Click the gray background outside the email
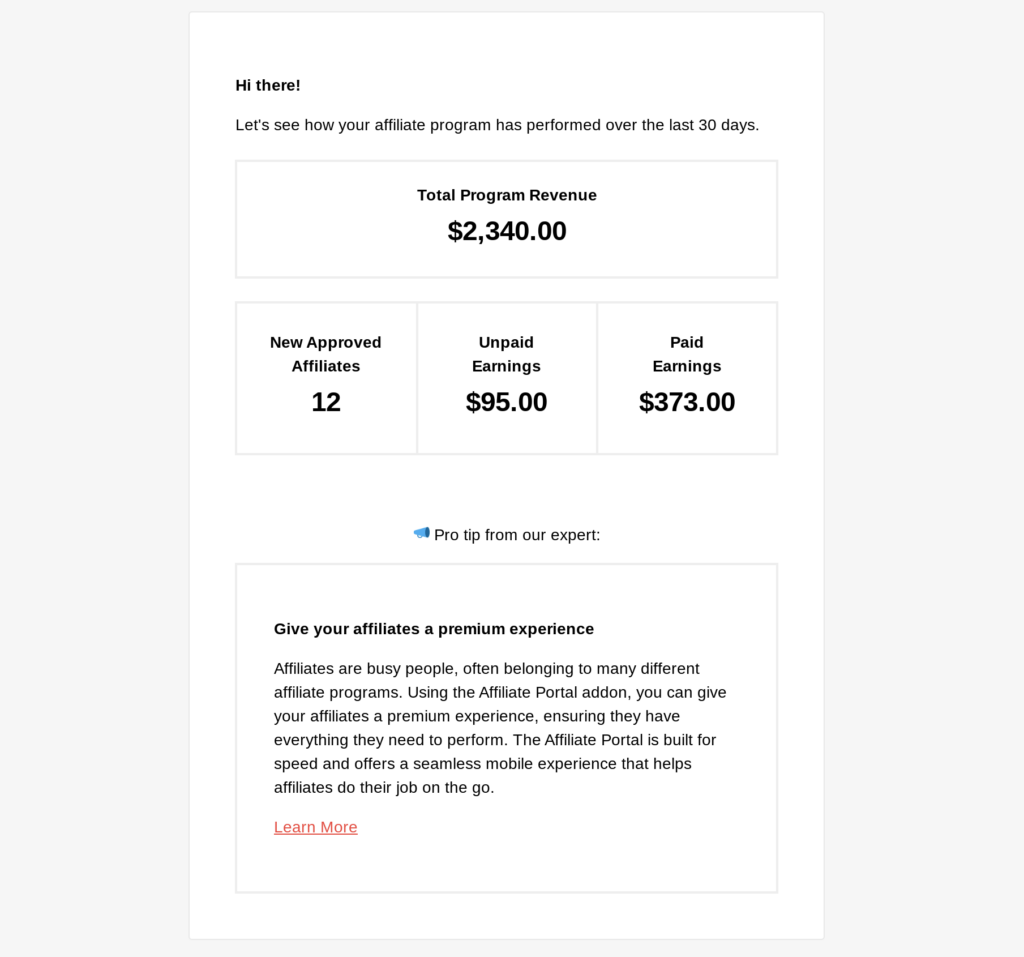This screenshot has width=1024, height=957. [91, 457]
